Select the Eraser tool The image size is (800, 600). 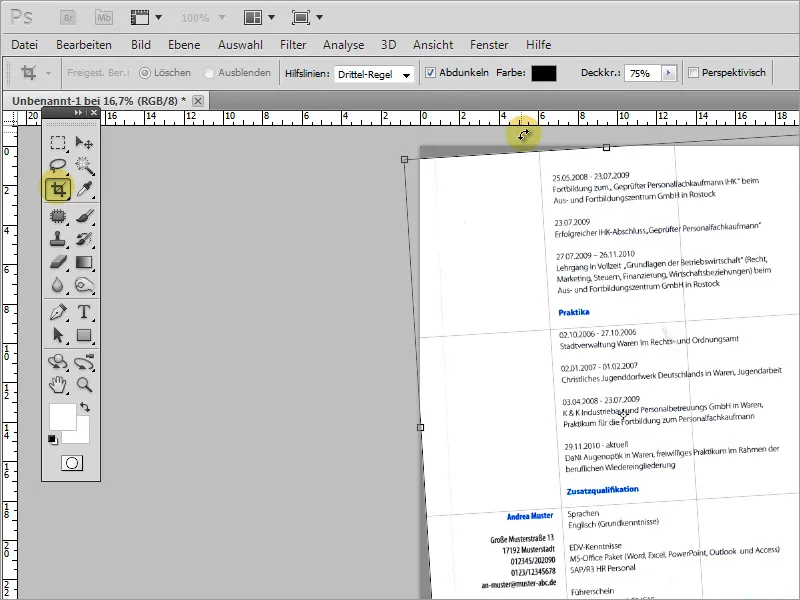(58, 262)
